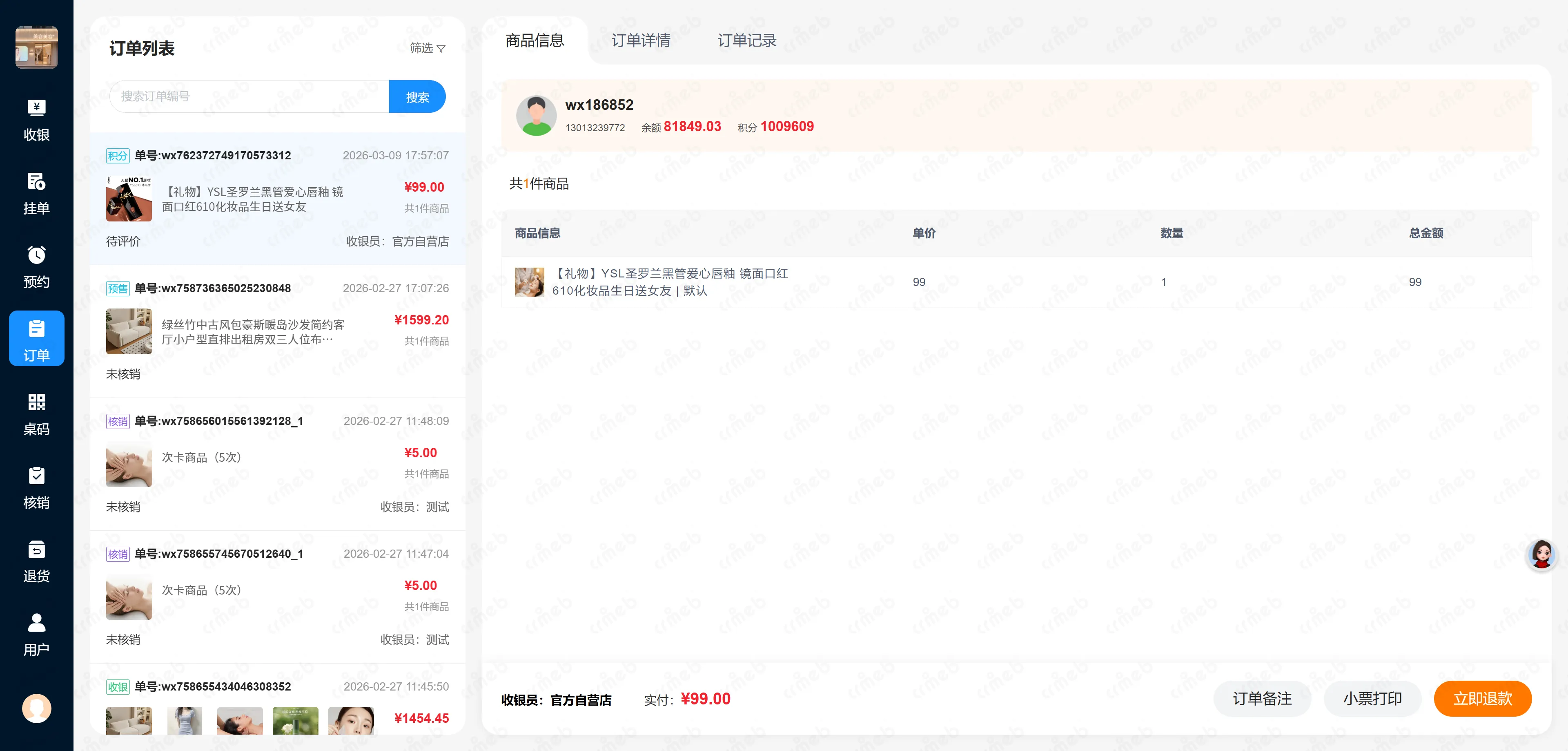Select order 单号:wx762372749170573312
The image size is (1568, 751).
[x=277, y=198]
